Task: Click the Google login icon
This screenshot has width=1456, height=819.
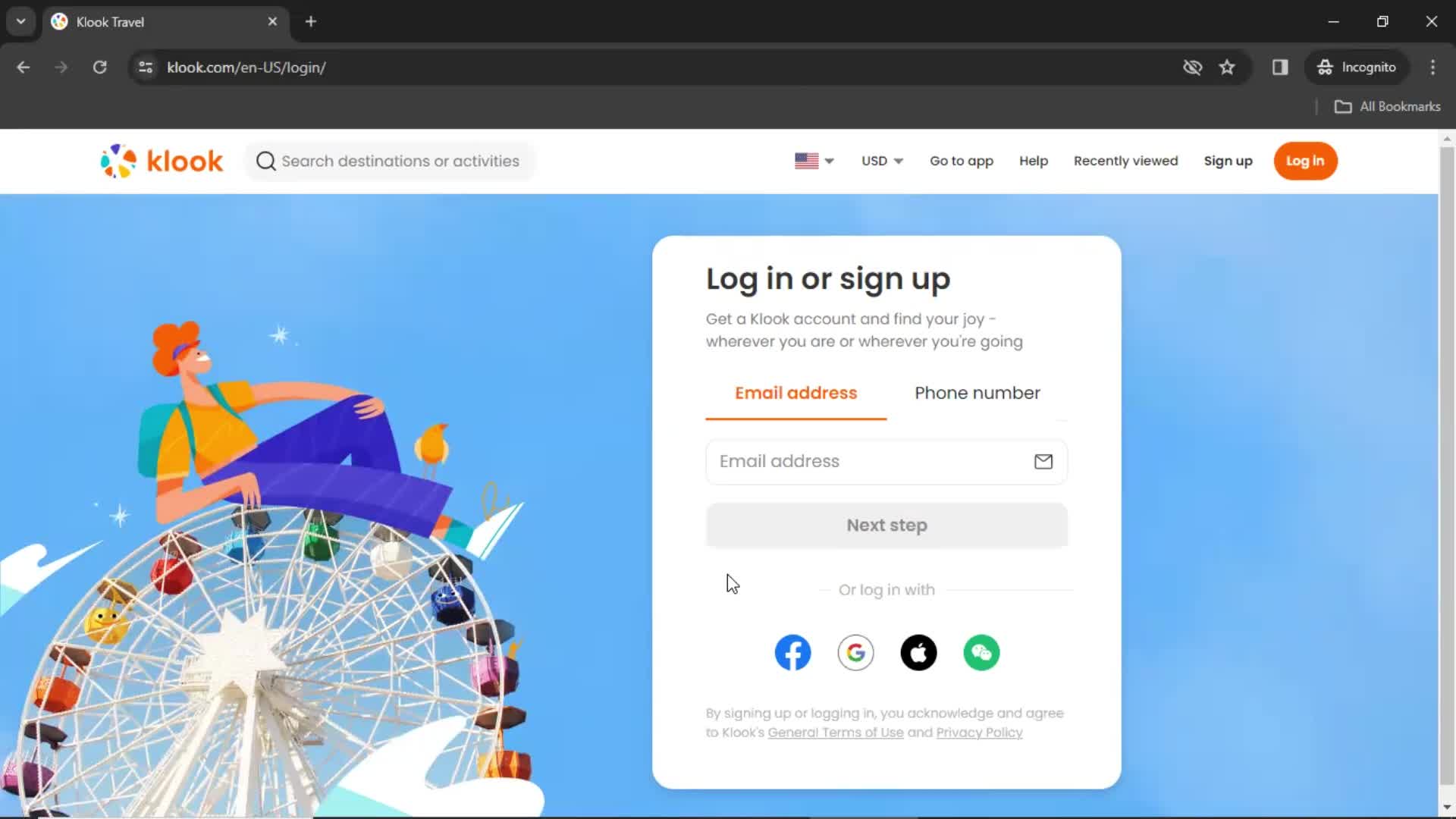Action: click(855, 653)
